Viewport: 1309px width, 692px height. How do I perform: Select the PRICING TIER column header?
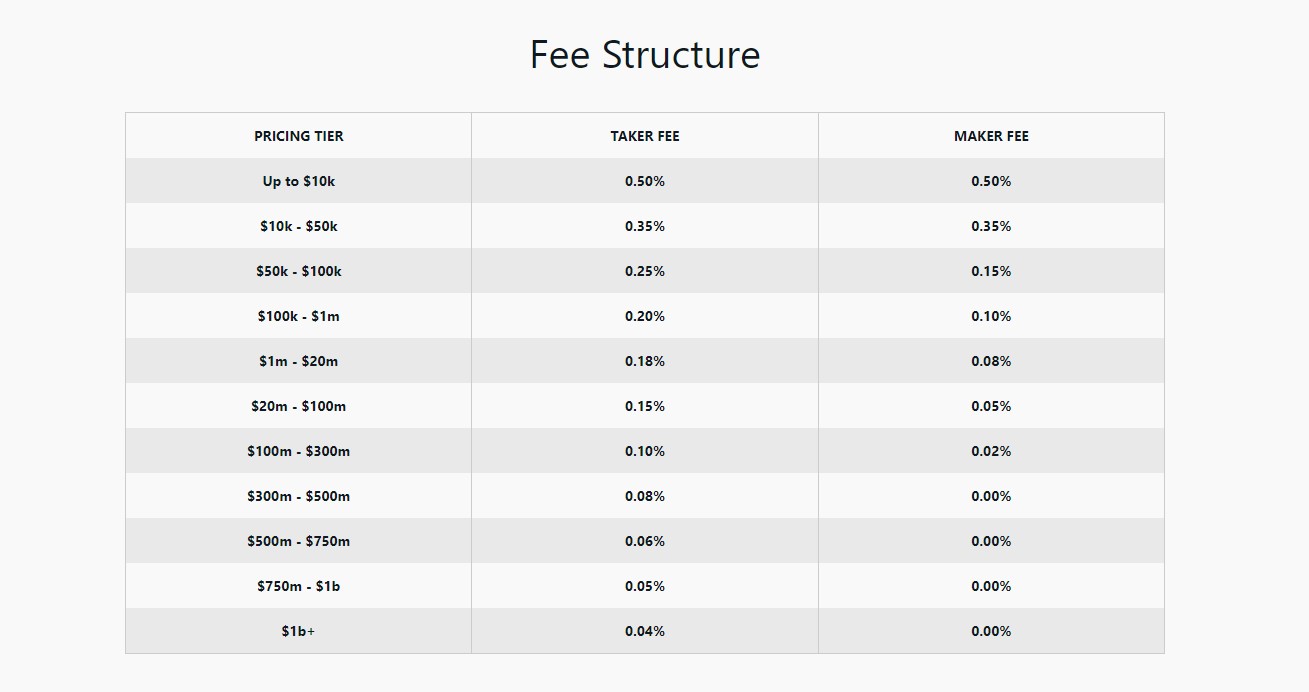point(298,136)
